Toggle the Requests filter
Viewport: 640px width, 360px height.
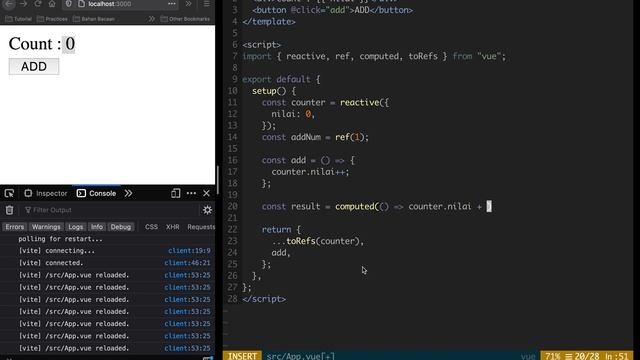[x=201, y=227]
